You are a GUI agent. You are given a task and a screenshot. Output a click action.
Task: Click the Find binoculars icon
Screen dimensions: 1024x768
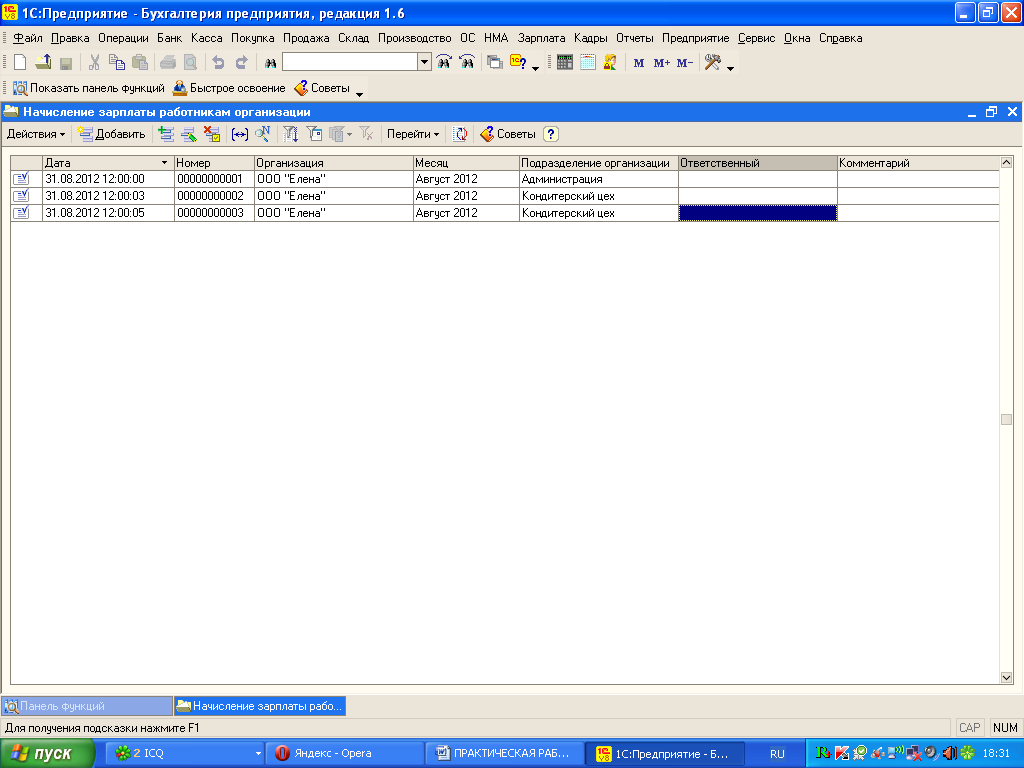click(270, 63)
